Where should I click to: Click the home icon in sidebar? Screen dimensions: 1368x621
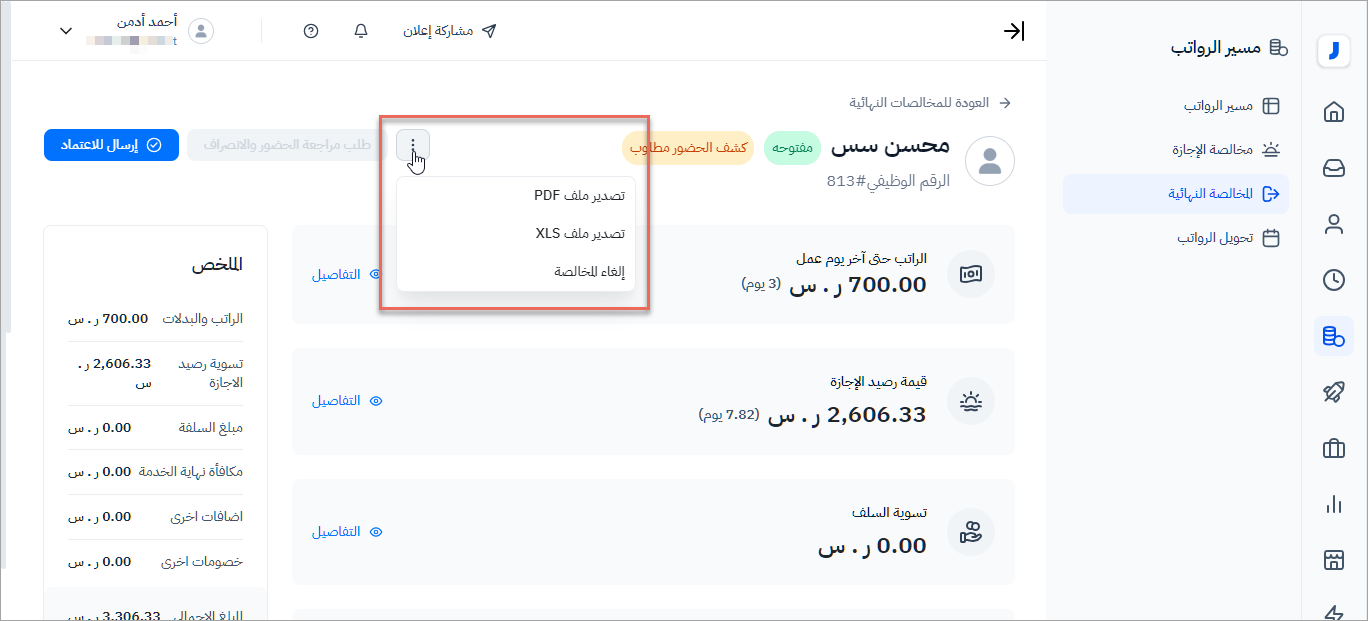(1333, 112)
